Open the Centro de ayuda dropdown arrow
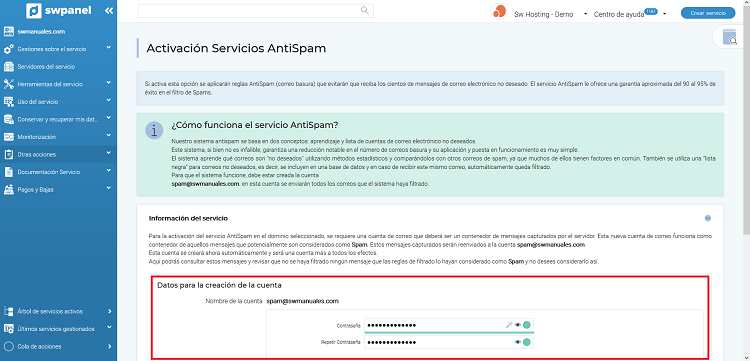The height and width of the screenshot is (361, 750). click(664, 14)
